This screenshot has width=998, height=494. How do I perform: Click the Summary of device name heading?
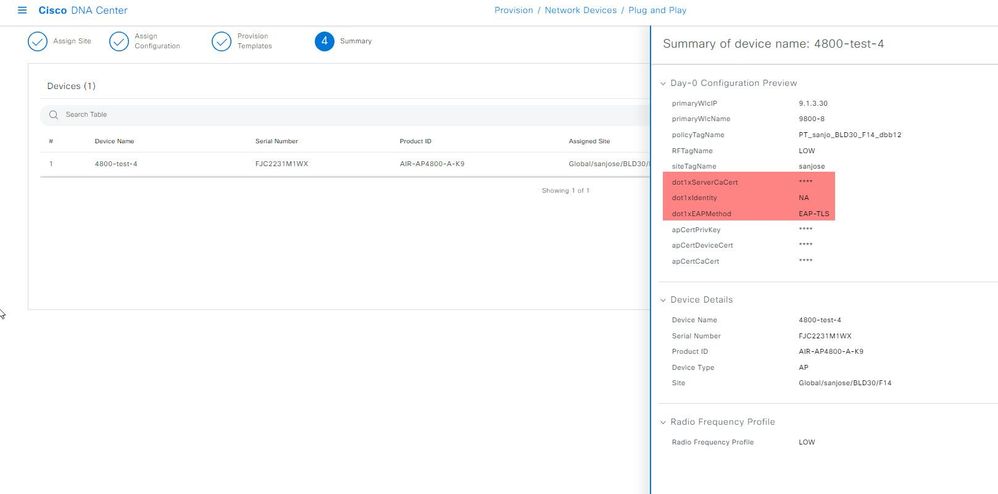pos(773,44)
